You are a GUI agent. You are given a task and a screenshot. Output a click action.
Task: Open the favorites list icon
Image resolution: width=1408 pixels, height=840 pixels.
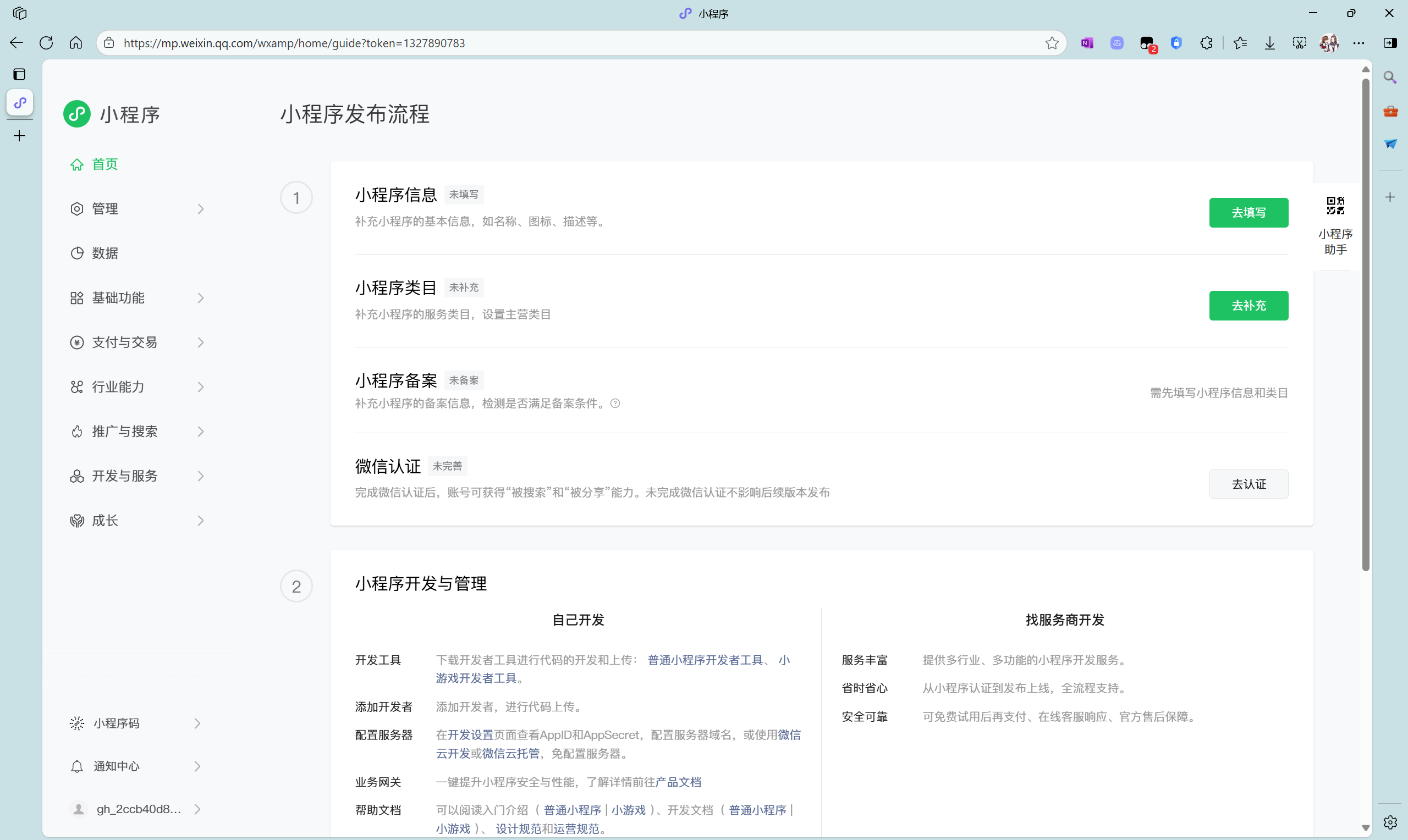click(1240, 43)
